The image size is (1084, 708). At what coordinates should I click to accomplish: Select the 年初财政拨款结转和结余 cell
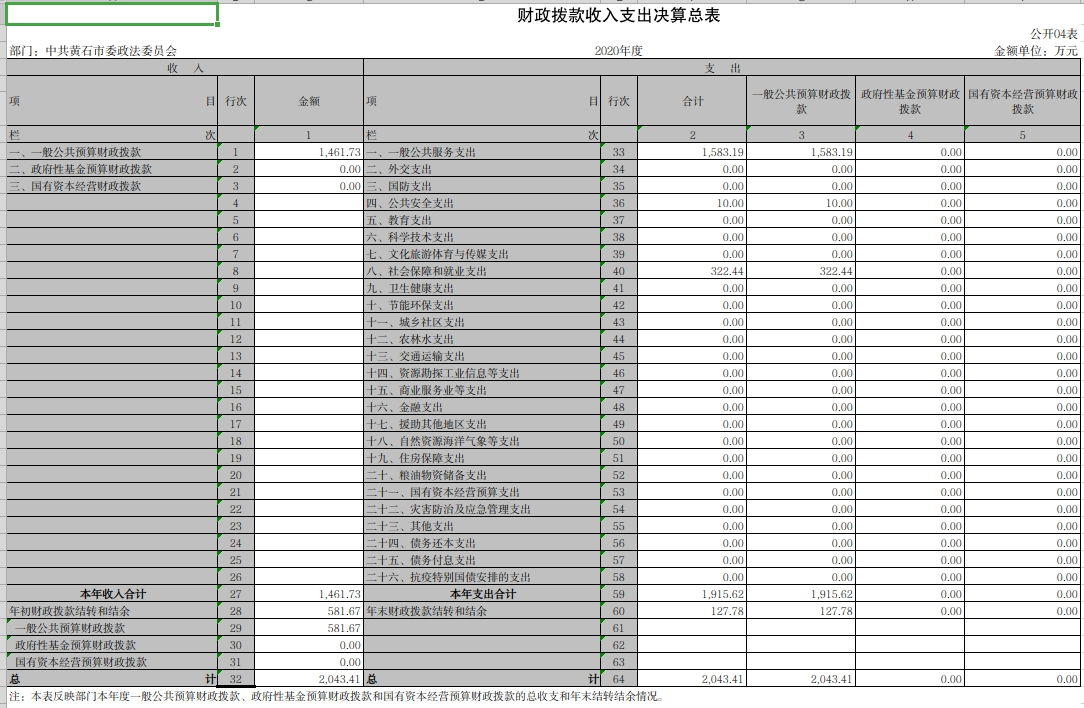pyautogui.click(x=112, y=611)
